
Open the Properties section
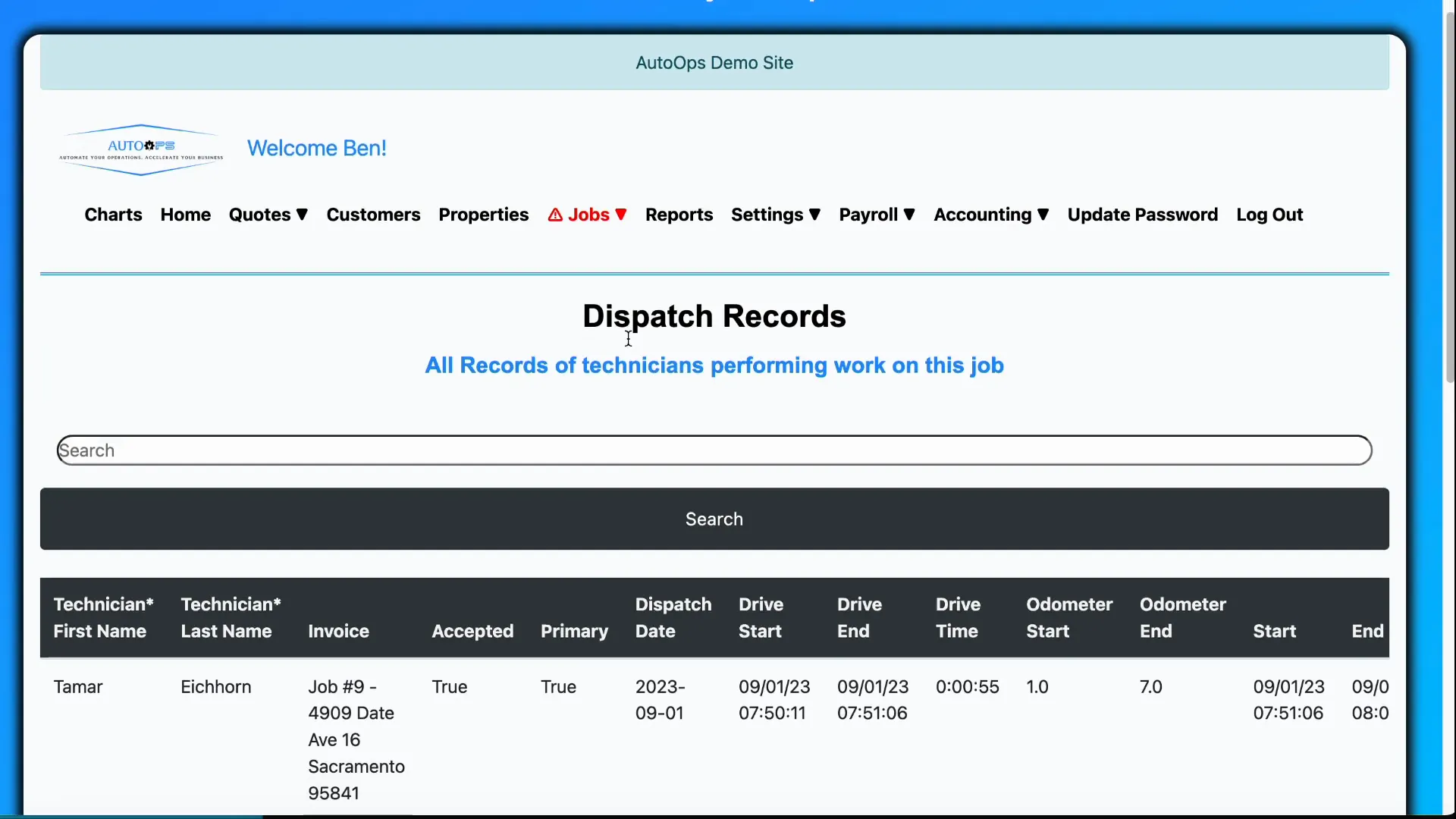483,215
